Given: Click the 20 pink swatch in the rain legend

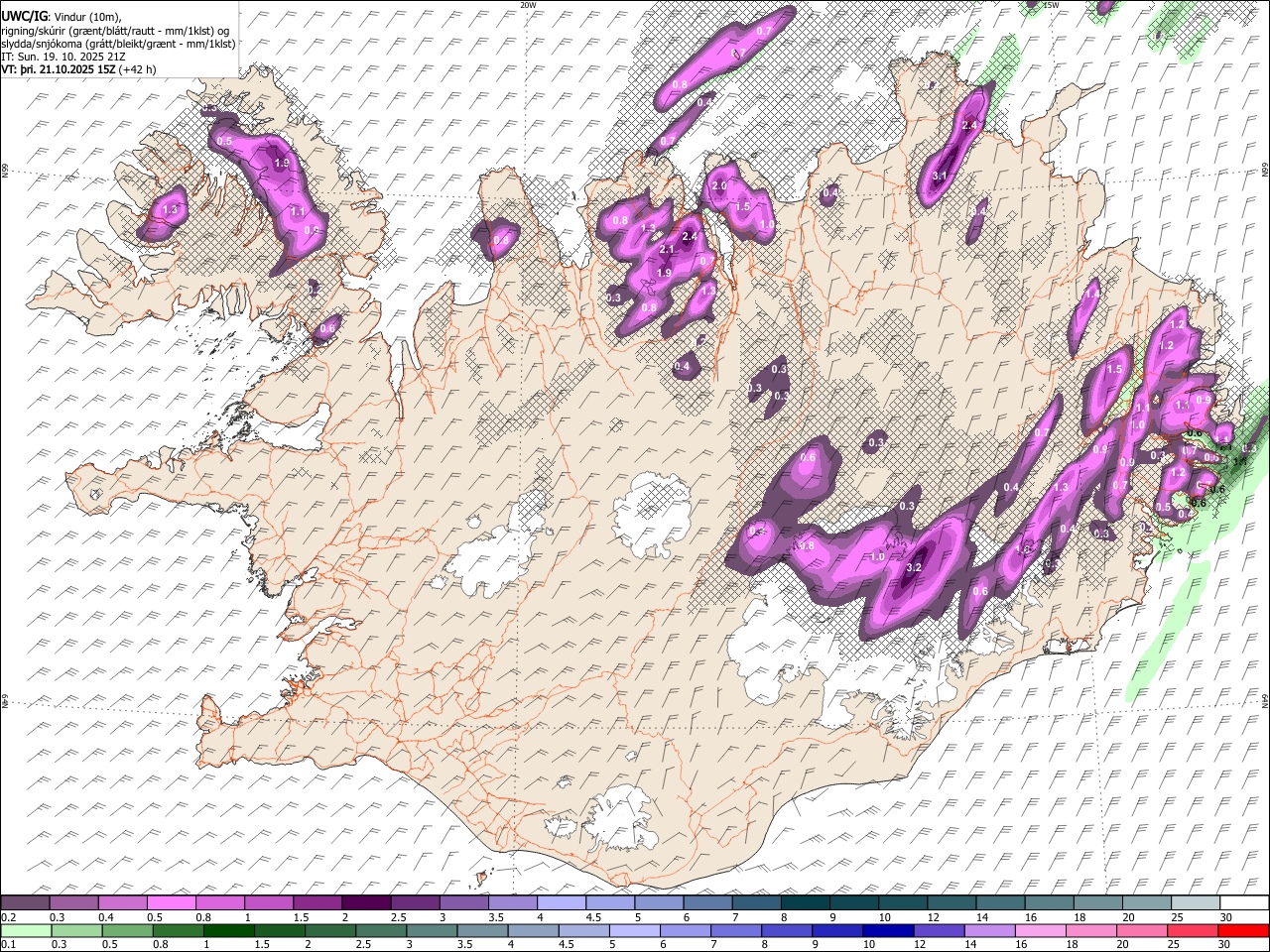Looking at the screenshot, I should point(1141,930).
